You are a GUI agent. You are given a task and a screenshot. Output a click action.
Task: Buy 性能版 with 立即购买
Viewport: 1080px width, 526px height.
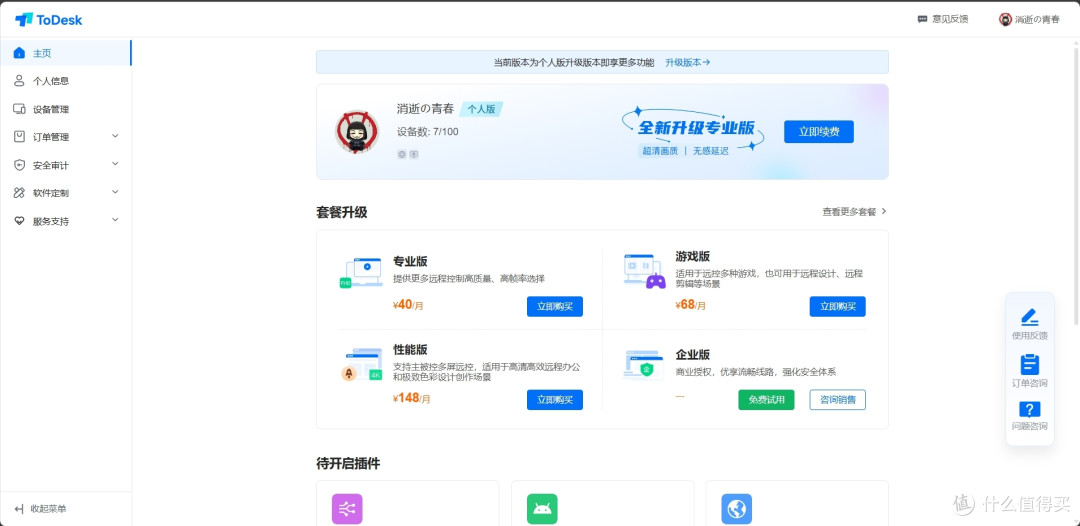[x=554, y=399]
